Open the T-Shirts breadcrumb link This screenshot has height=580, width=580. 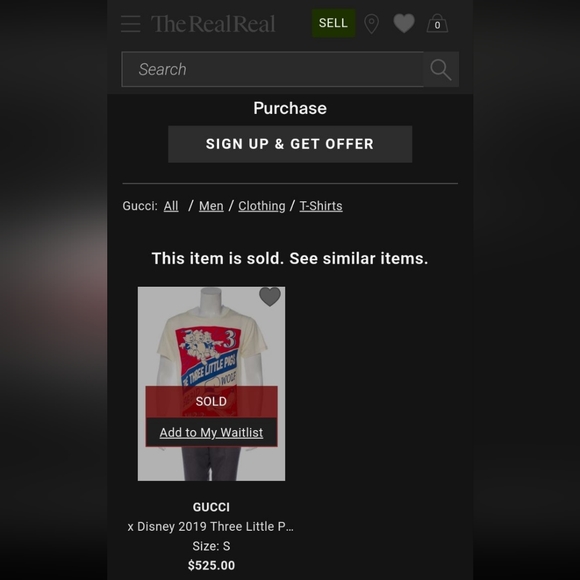(x=321, y=206)
